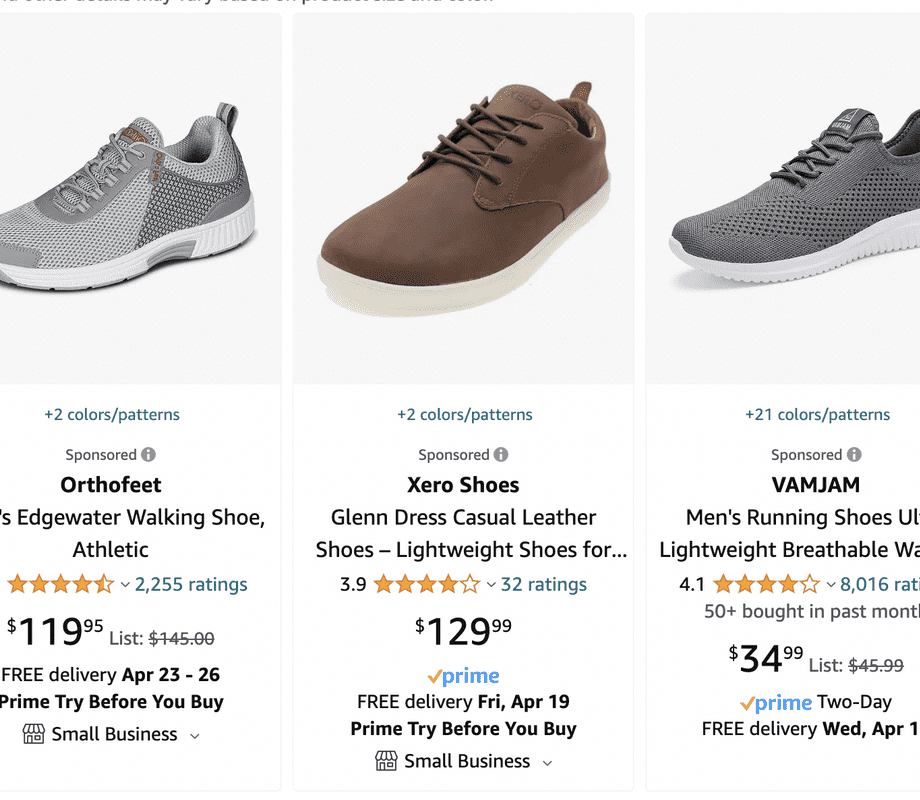Click the brown Xero leather shoe image

click(463, 200)
